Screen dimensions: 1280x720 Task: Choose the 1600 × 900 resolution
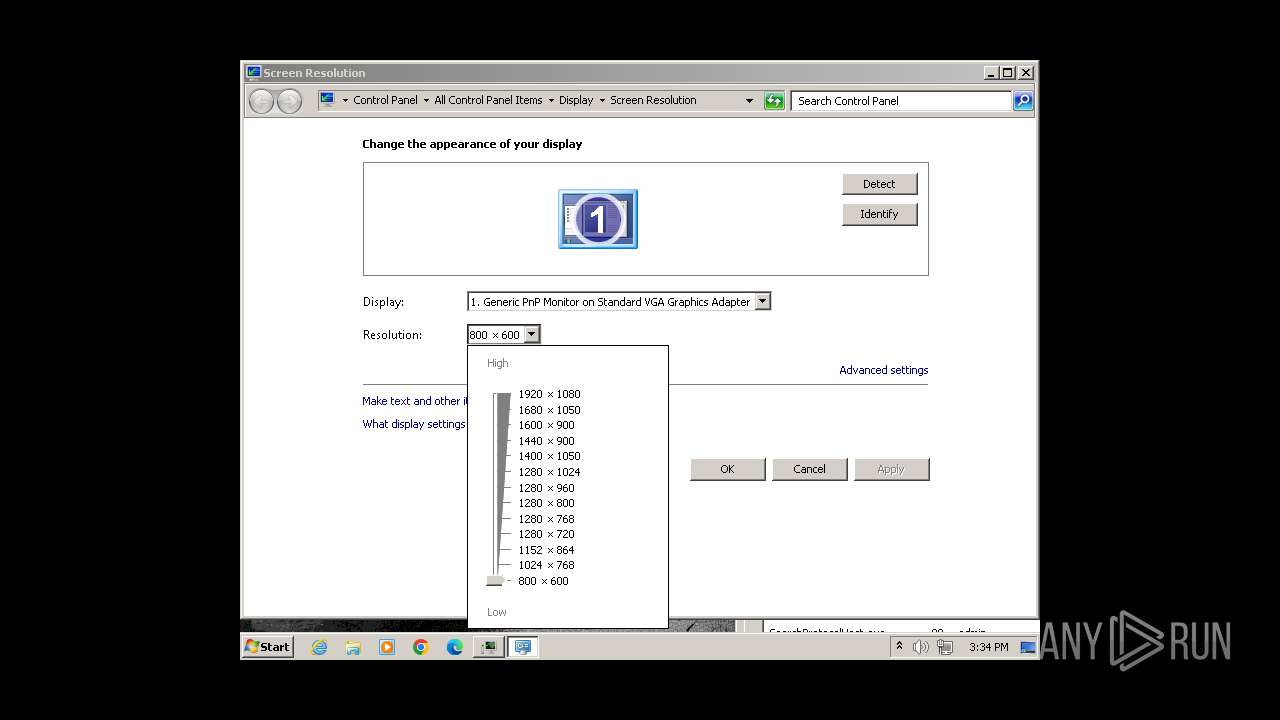tap(546, 425)
